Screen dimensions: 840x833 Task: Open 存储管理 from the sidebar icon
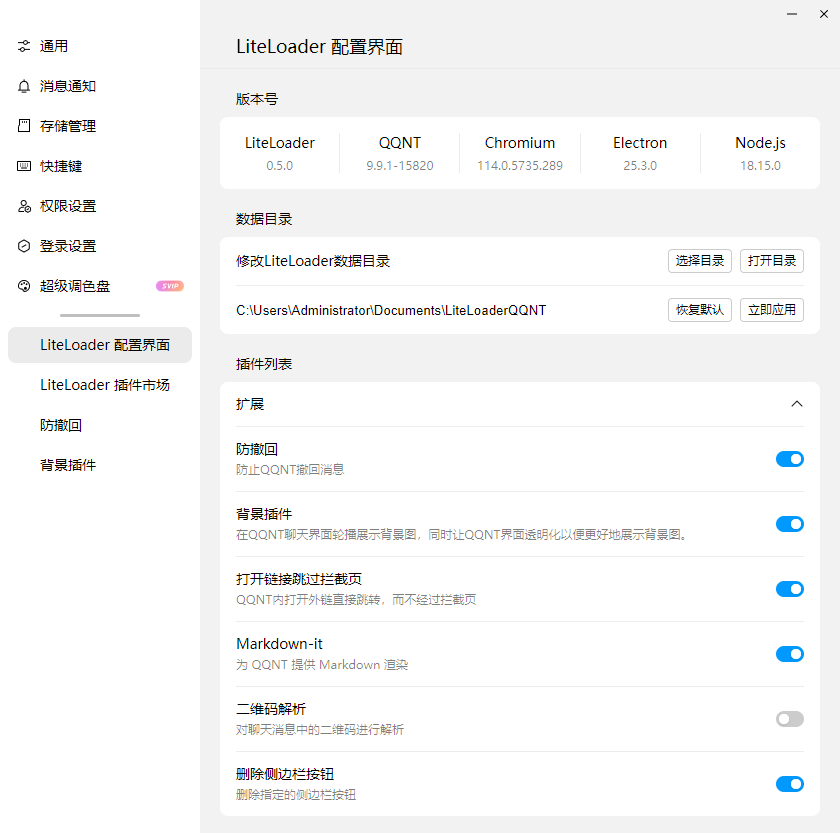[24, 126]
